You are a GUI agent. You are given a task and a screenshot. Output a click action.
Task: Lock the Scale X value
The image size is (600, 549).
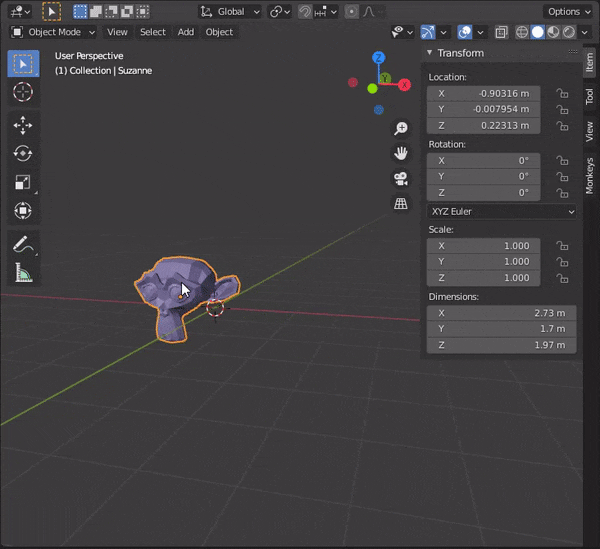(562, 246)
